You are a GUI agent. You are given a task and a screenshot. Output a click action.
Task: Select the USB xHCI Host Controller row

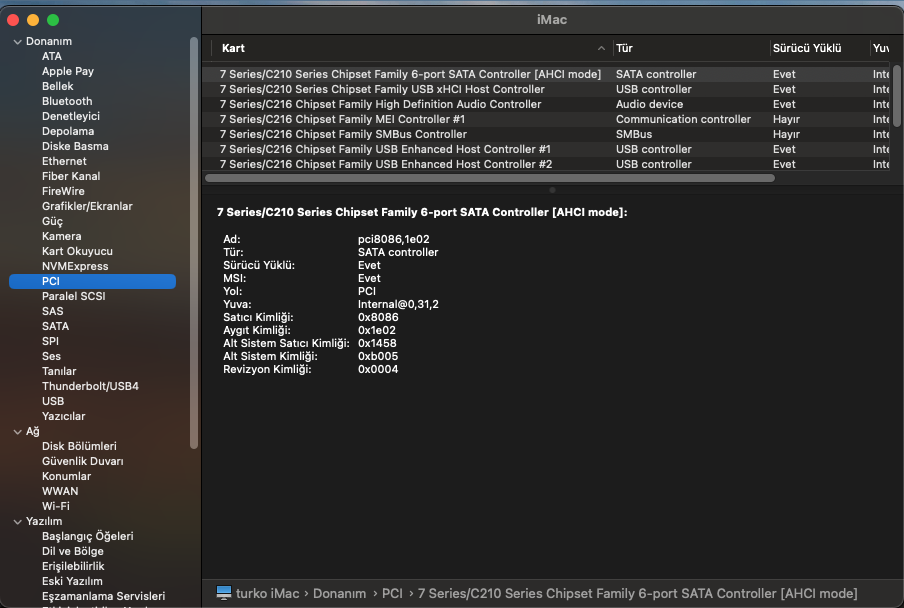click(x=382, y=89)
